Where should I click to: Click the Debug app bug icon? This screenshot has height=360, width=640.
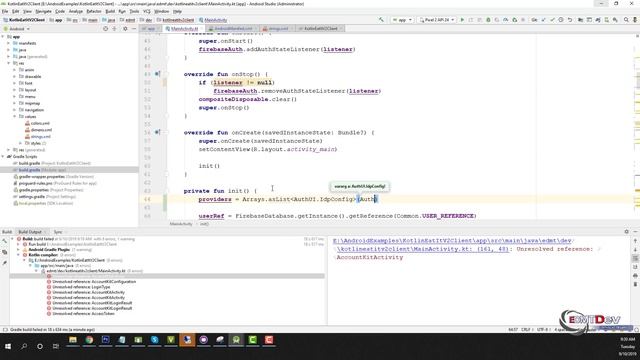coord(488,20)
